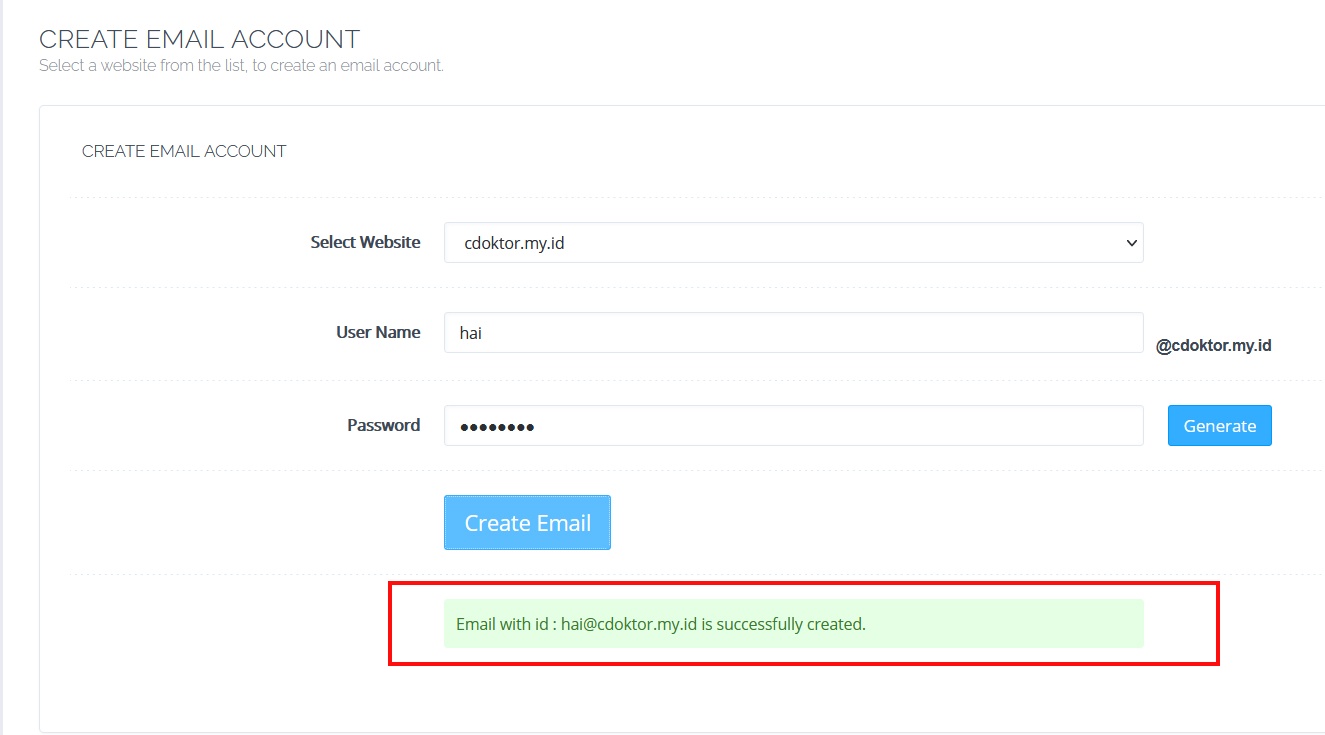Click the CREATE EMAIL ACCOUNT card title

[184, 151]
